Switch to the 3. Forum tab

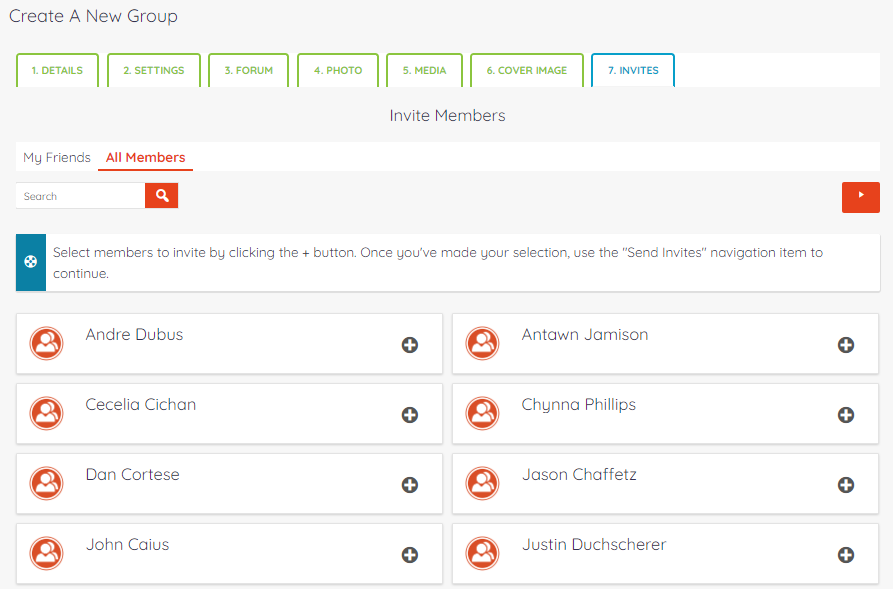[249, 71]
